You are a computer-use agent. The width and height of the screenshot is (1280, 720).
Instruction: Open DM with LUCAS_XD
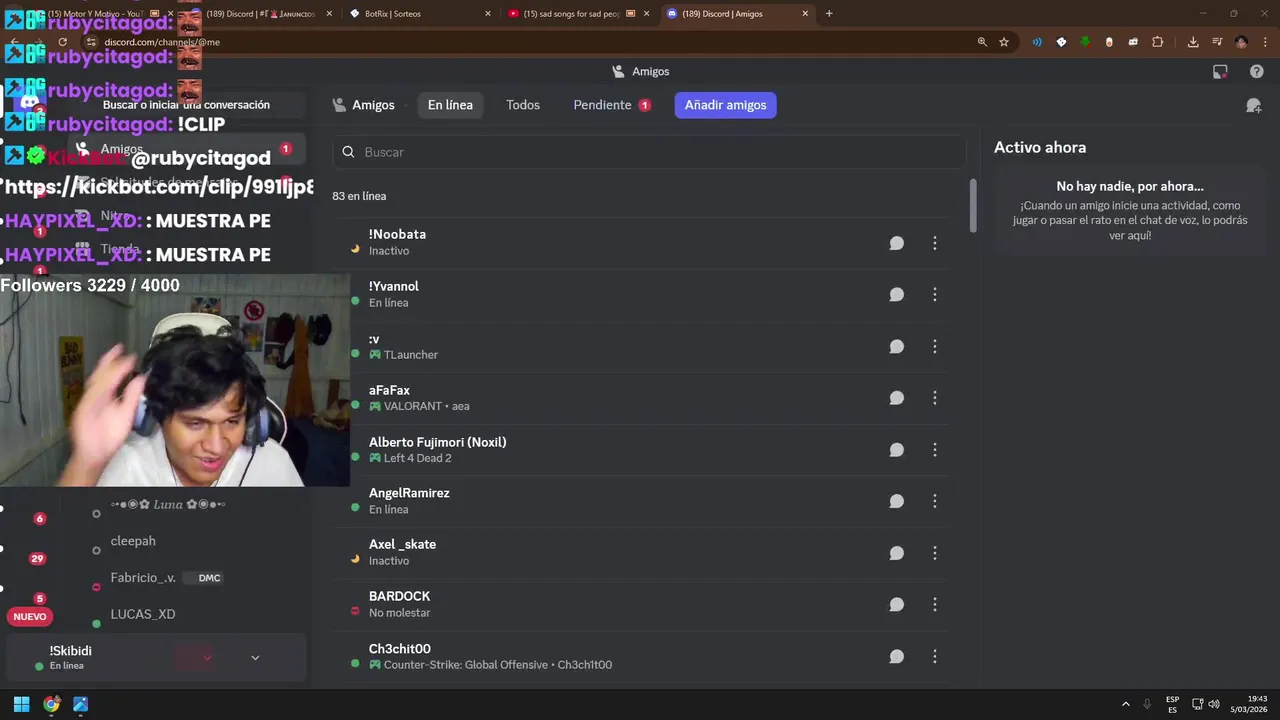tap(143, 614)
